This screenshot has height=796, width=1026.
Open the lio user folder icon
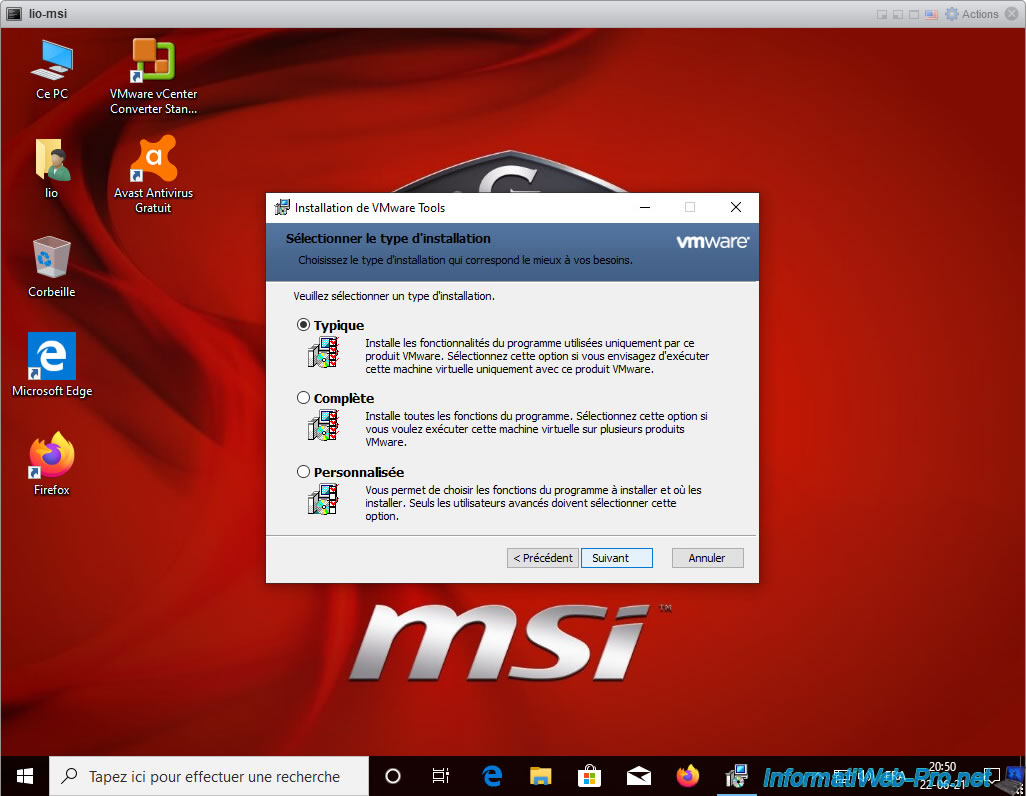[52, 168]
